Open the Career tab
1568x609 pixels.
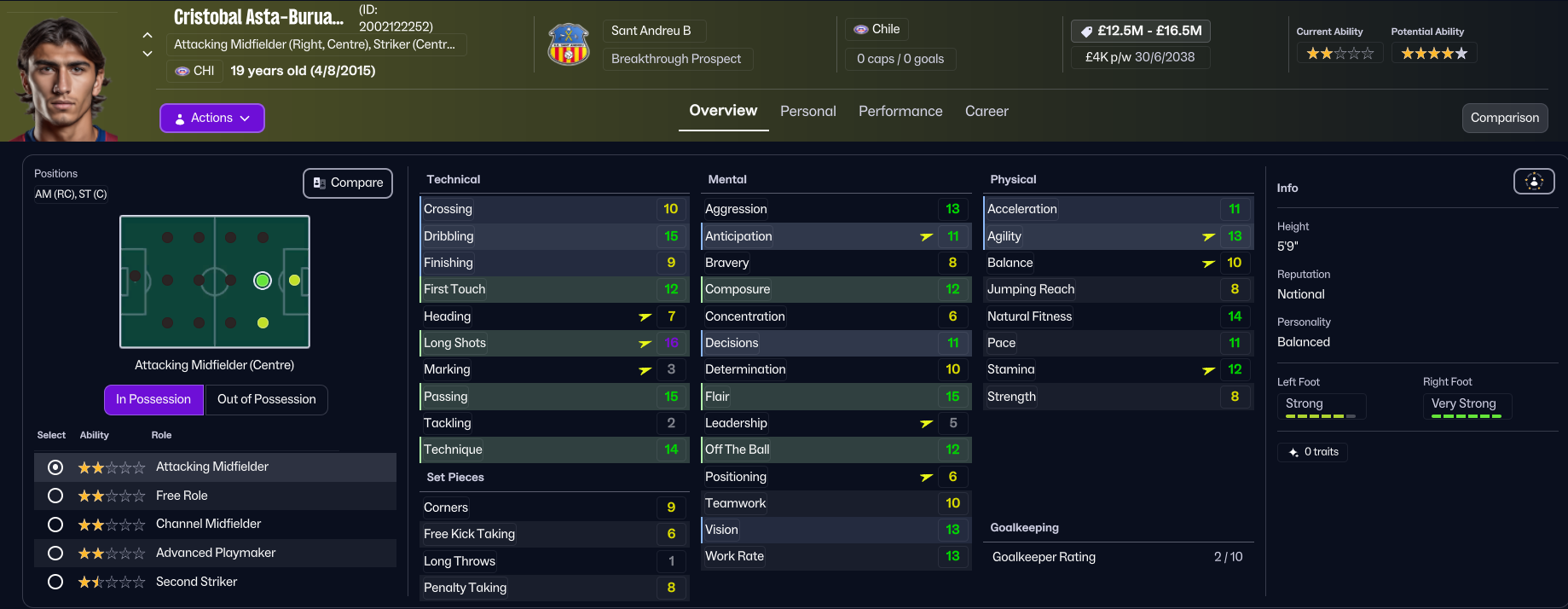pos(987,111)
